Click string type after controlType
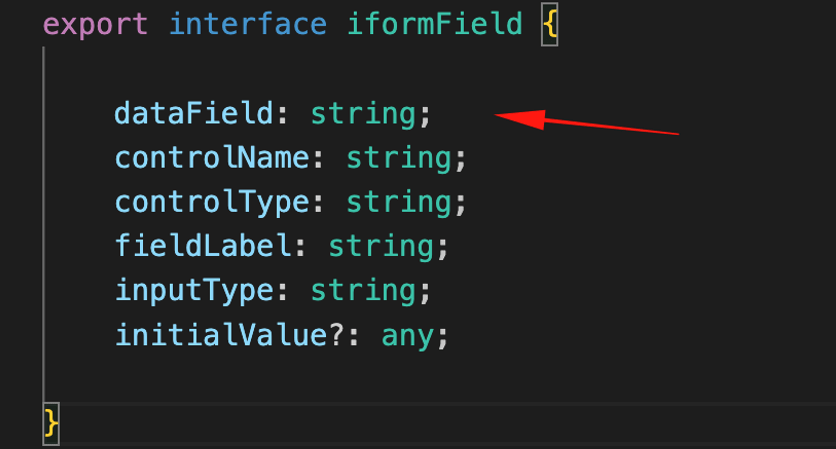Image resolution: width=836 pixels, height=449 pixels. 399,204
